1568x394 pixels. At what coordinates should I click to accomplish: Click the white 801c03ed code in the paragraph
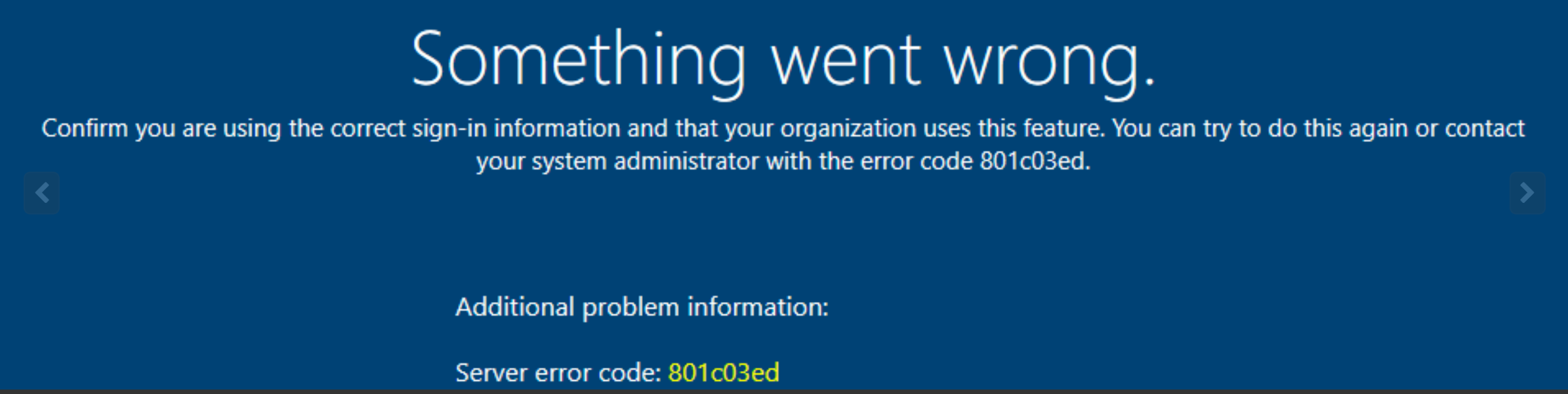coord(1035,162)
